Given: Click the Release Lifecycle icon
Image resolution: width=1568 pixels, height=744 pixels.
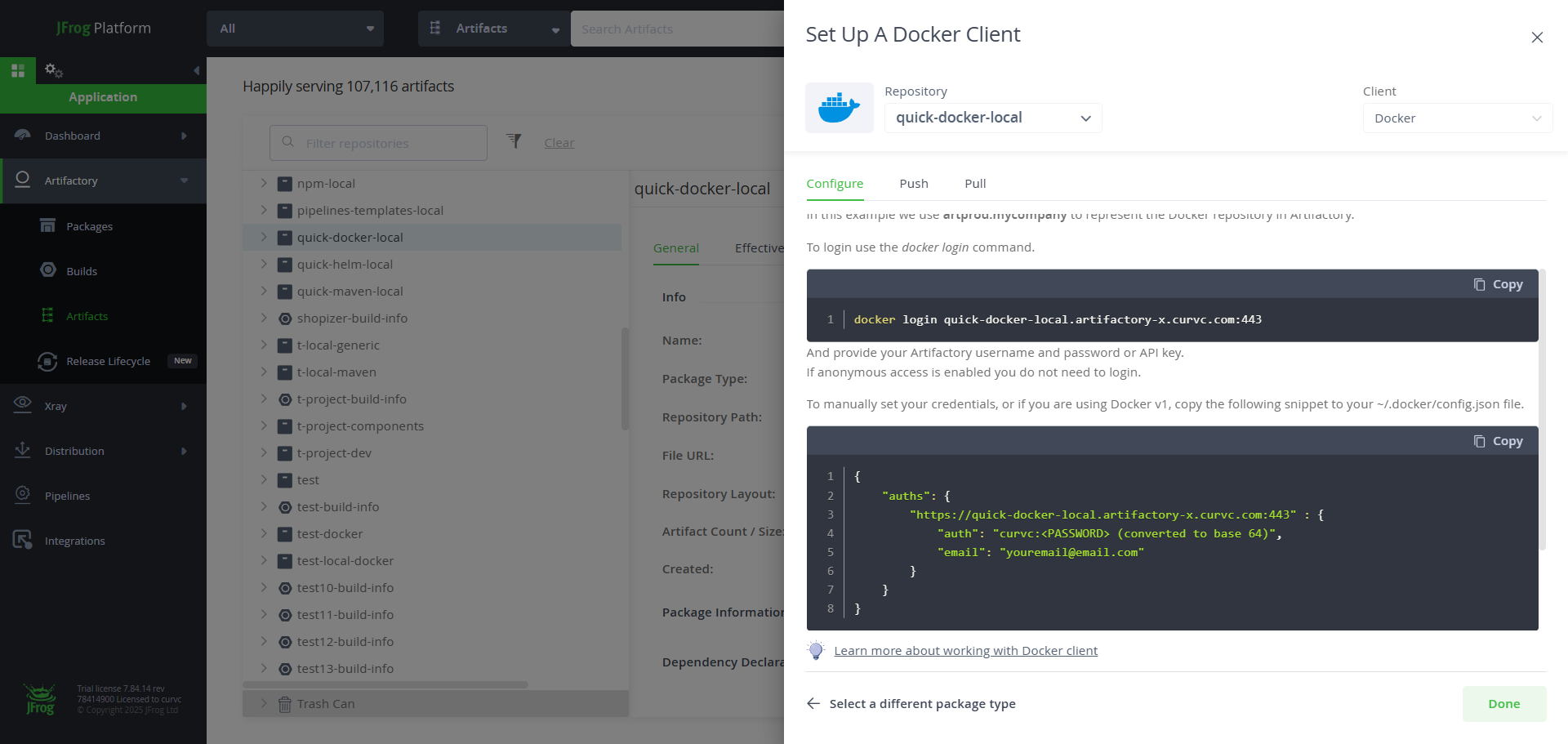Looking at the screenshot, I should [47, 361].
